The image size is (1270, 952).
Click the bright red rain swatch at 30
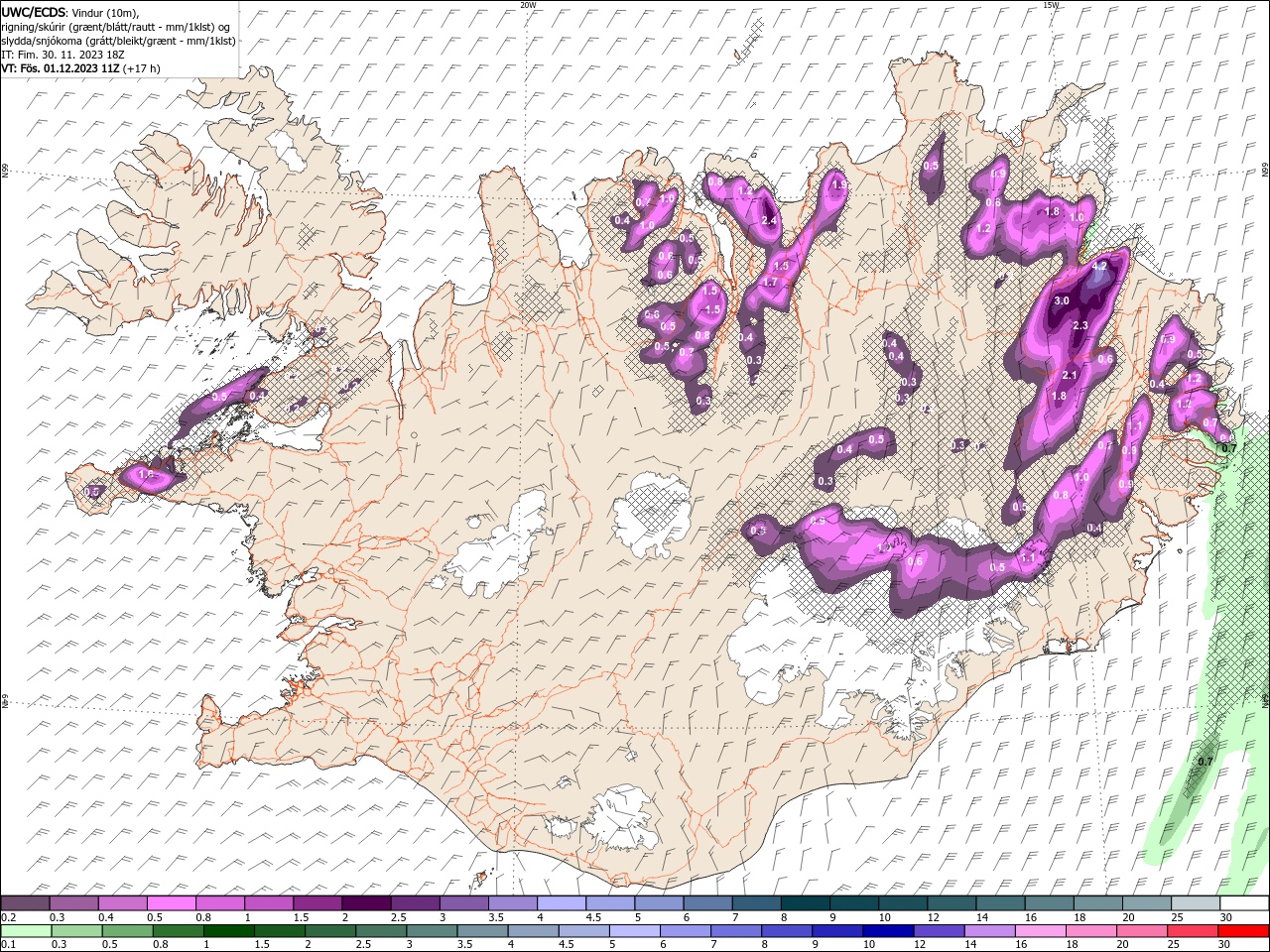coord(1242,931)
